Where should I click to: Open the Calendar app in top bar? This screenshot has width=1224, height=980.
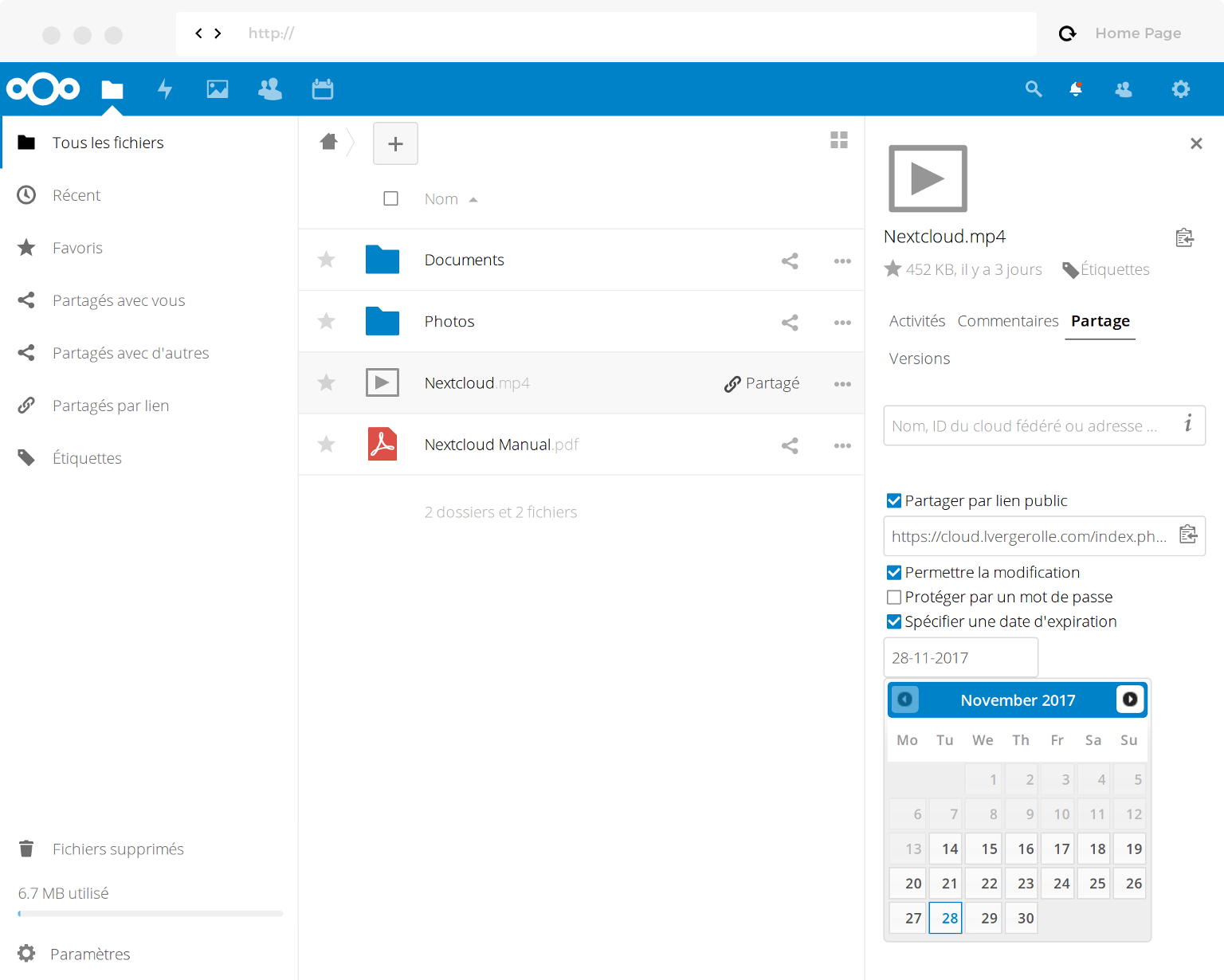pos(323,89)
